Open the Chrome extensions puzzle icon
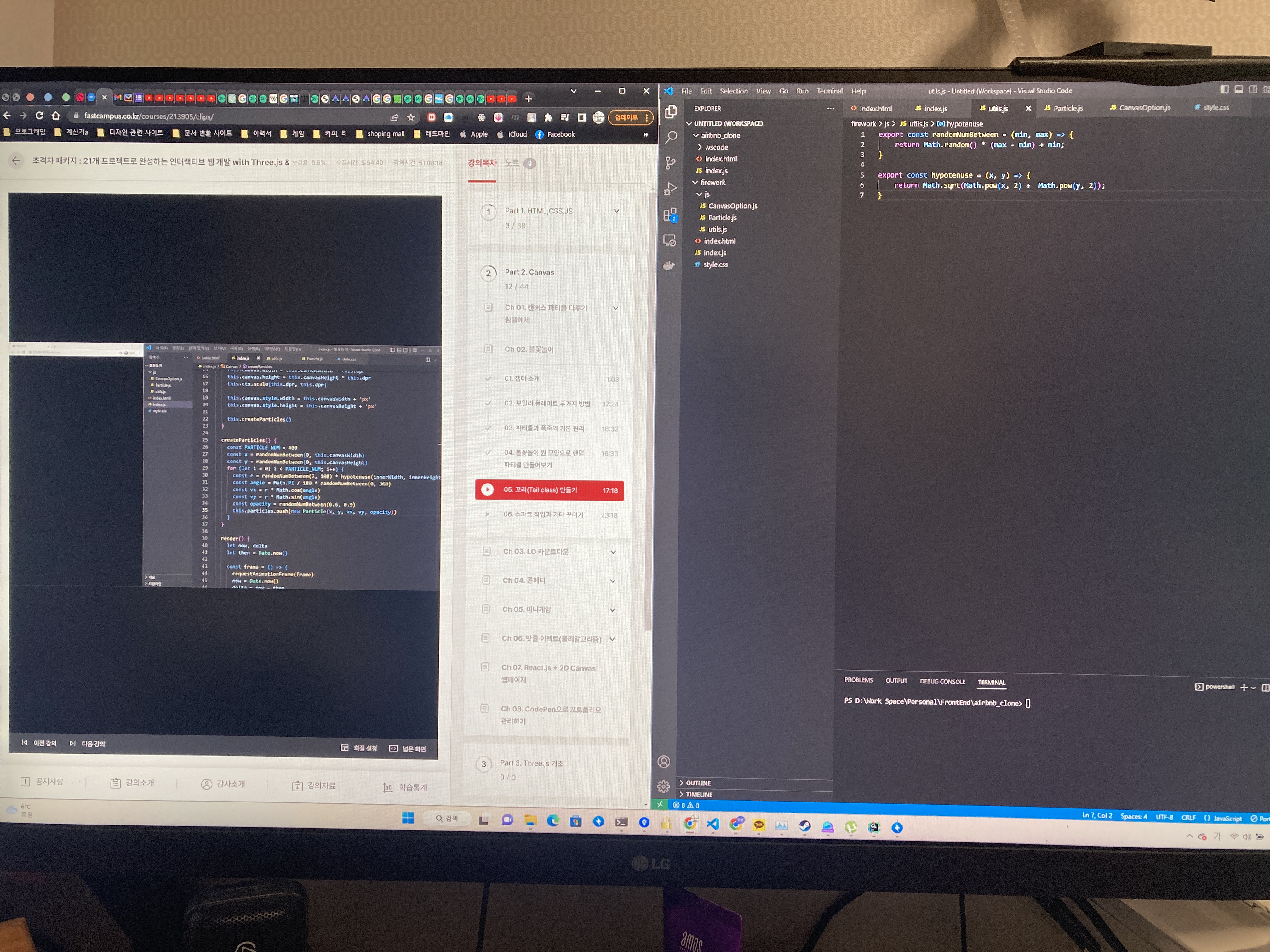Screen dimensions: 1270x952 [548, 118]
